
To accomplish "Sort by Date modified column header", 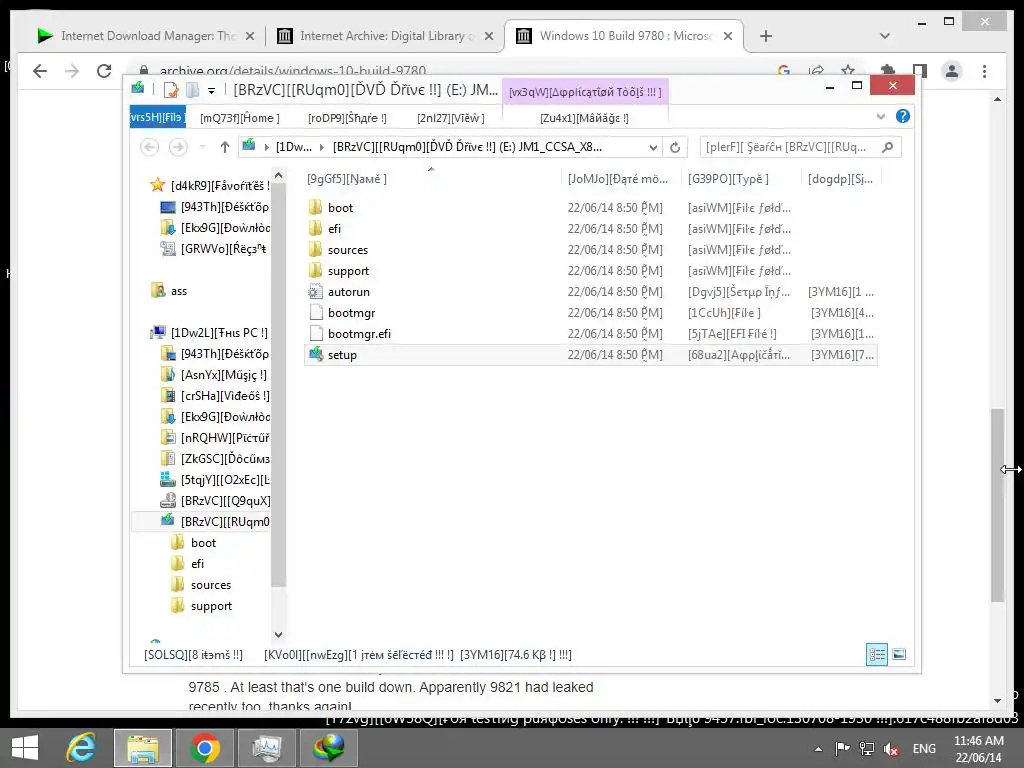I will coord(618,178).
